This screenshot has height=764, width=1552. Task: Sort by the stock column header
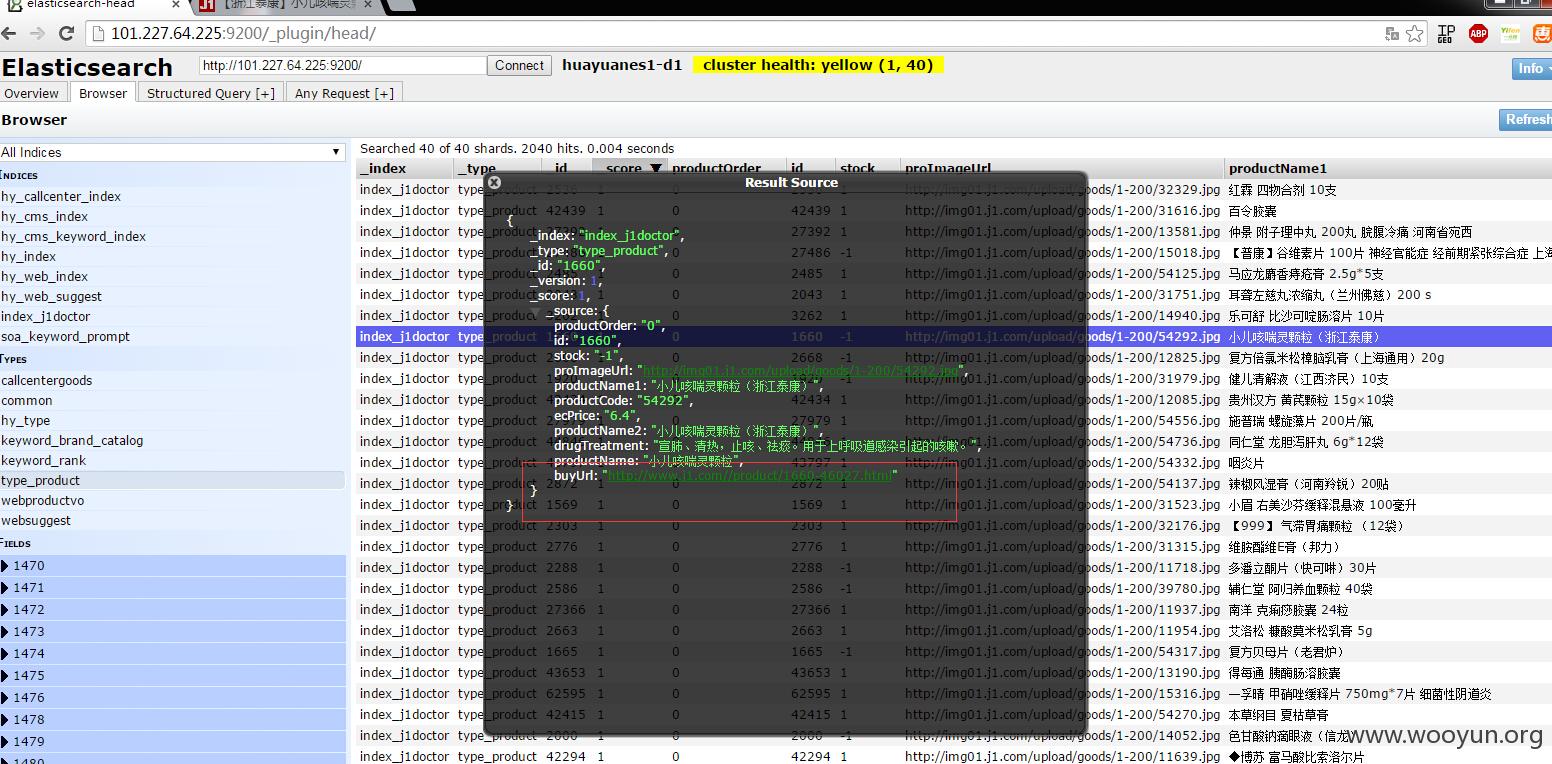[868, 168]
